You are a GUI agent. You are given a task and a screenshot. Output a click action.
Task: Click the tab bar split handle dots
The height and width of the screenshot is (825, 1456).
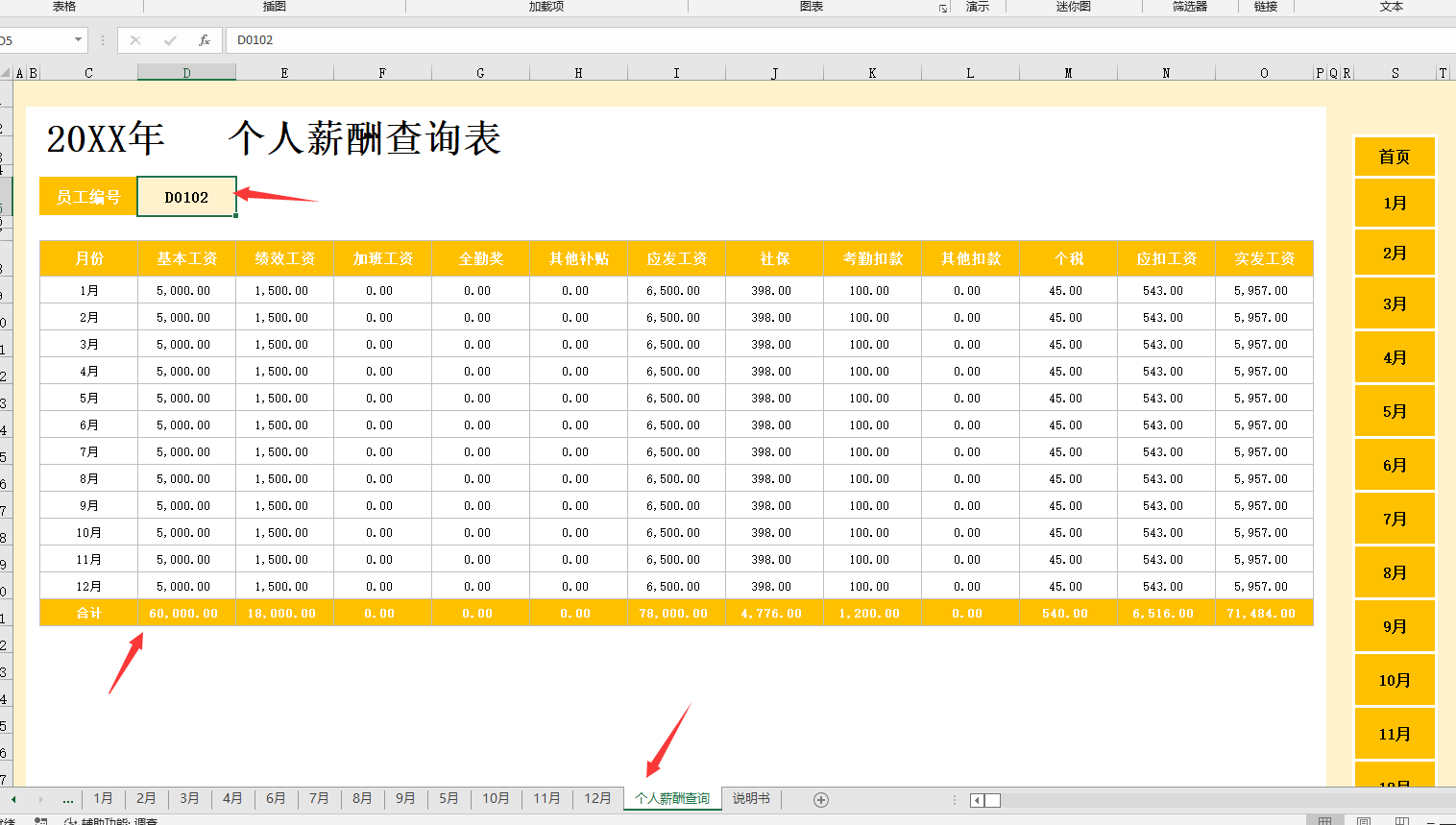[954, 799]
